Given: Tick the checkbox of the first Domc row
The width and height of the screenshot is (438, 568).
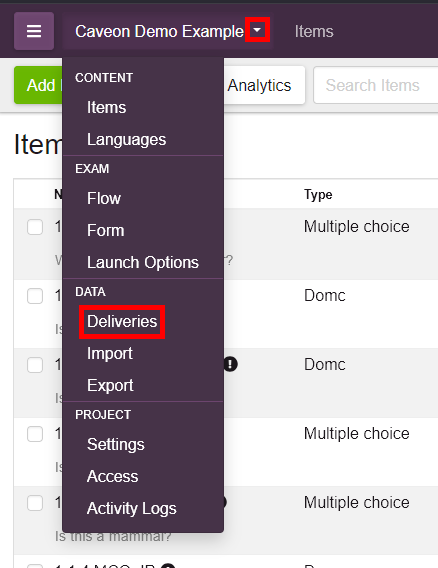Looking at the screenshot, I should click(x=35, y=296).
